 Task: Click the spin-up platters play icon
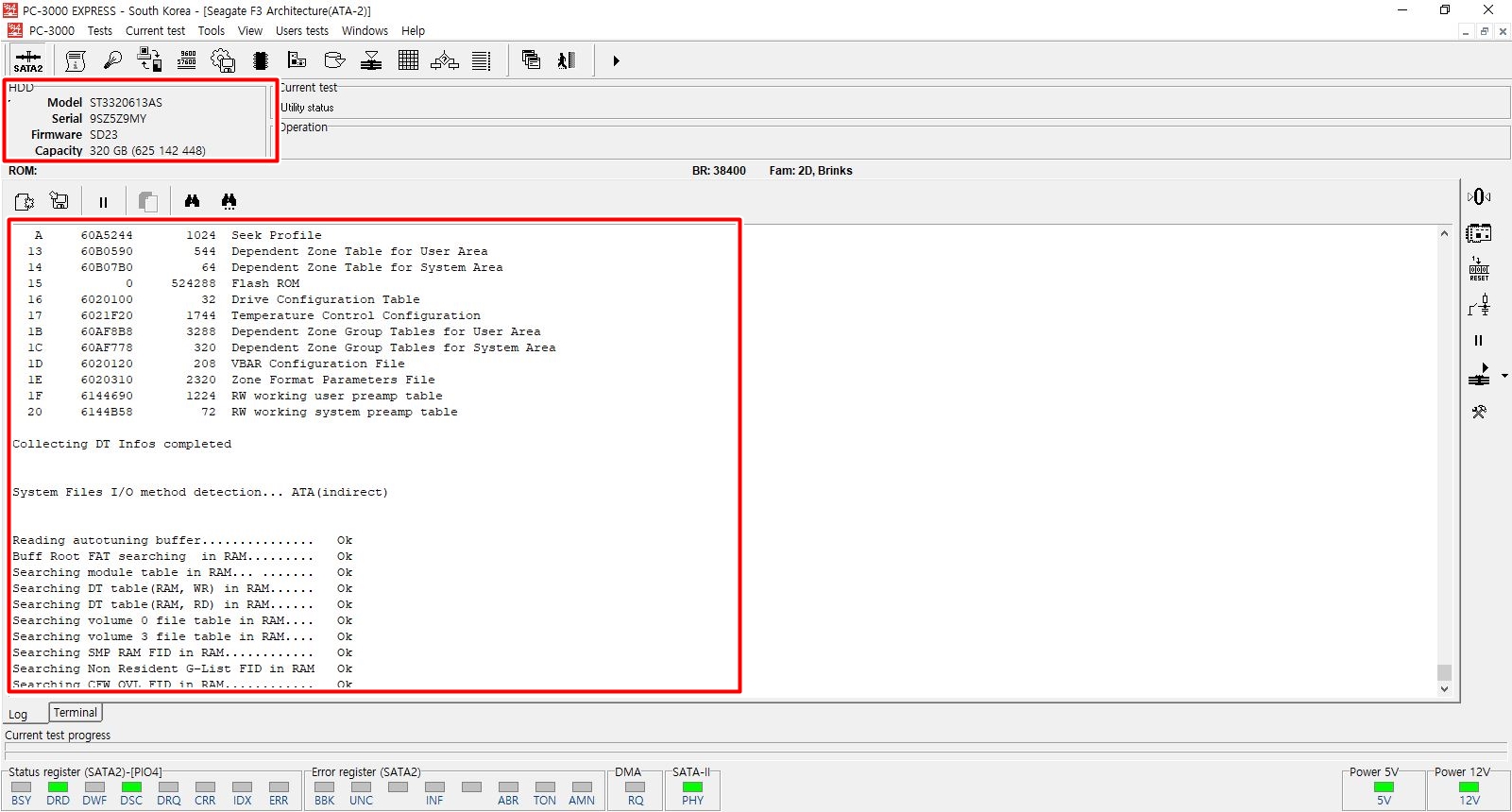tap(1479, 375)
